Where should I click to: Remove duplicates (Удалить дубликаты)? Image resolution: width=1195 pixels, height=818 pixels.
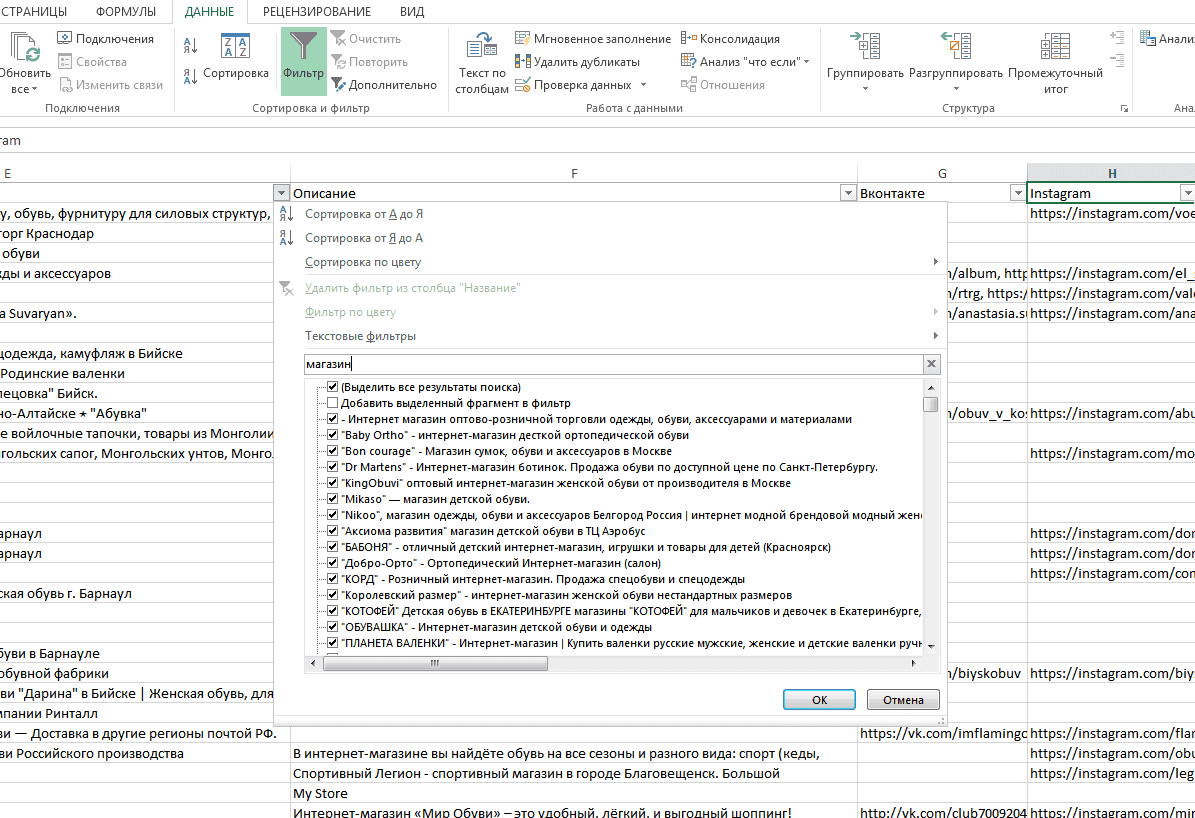coord(578,62)
